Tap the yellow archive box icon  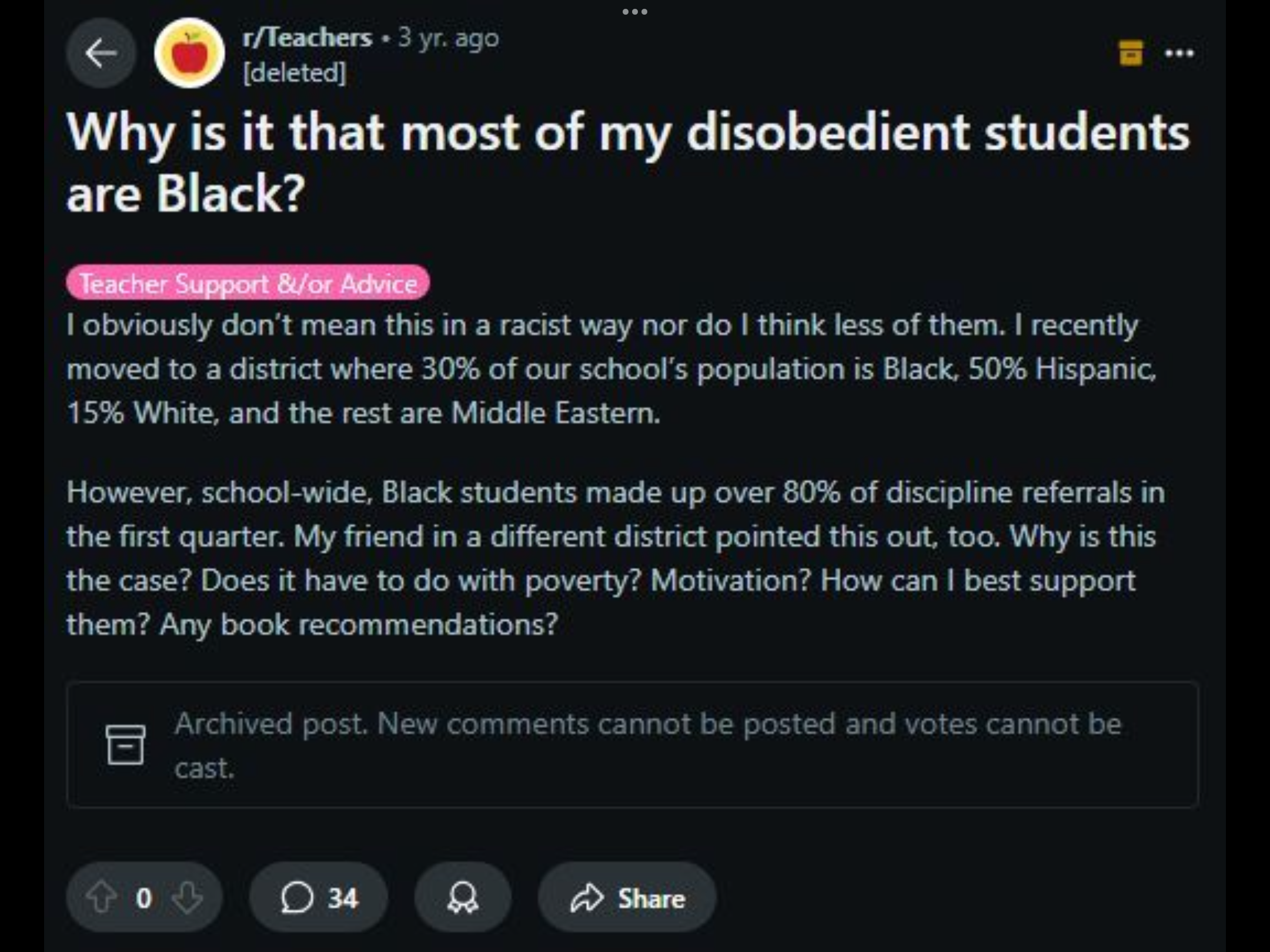1130,53
